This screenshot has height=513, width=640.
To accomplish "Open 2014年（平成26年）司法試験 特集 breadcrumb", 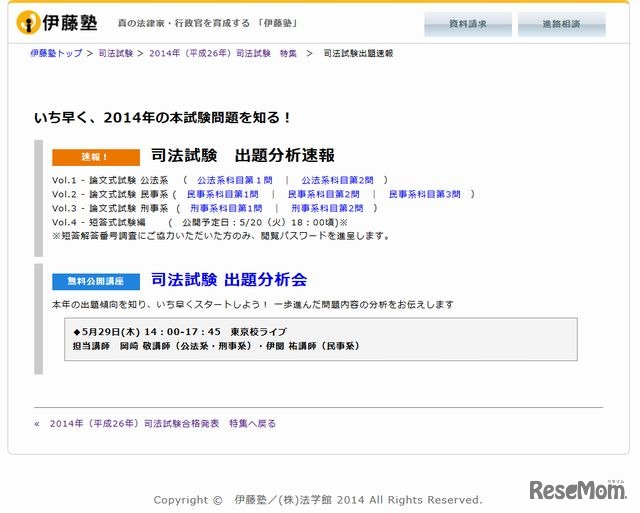I will (223, 53).
